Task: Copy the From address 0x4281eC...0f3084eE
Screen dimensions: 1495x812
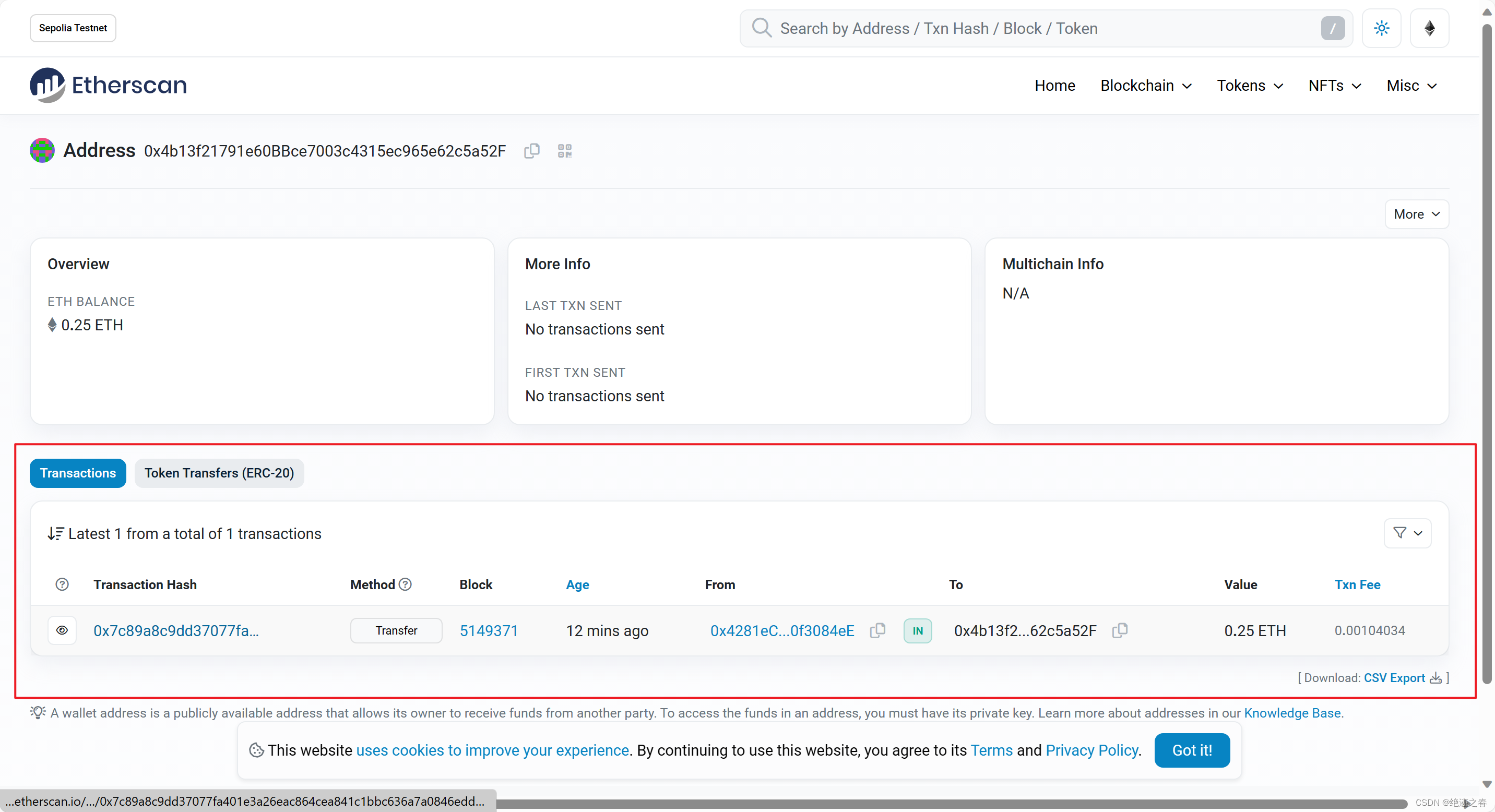Action: [877, 630]
